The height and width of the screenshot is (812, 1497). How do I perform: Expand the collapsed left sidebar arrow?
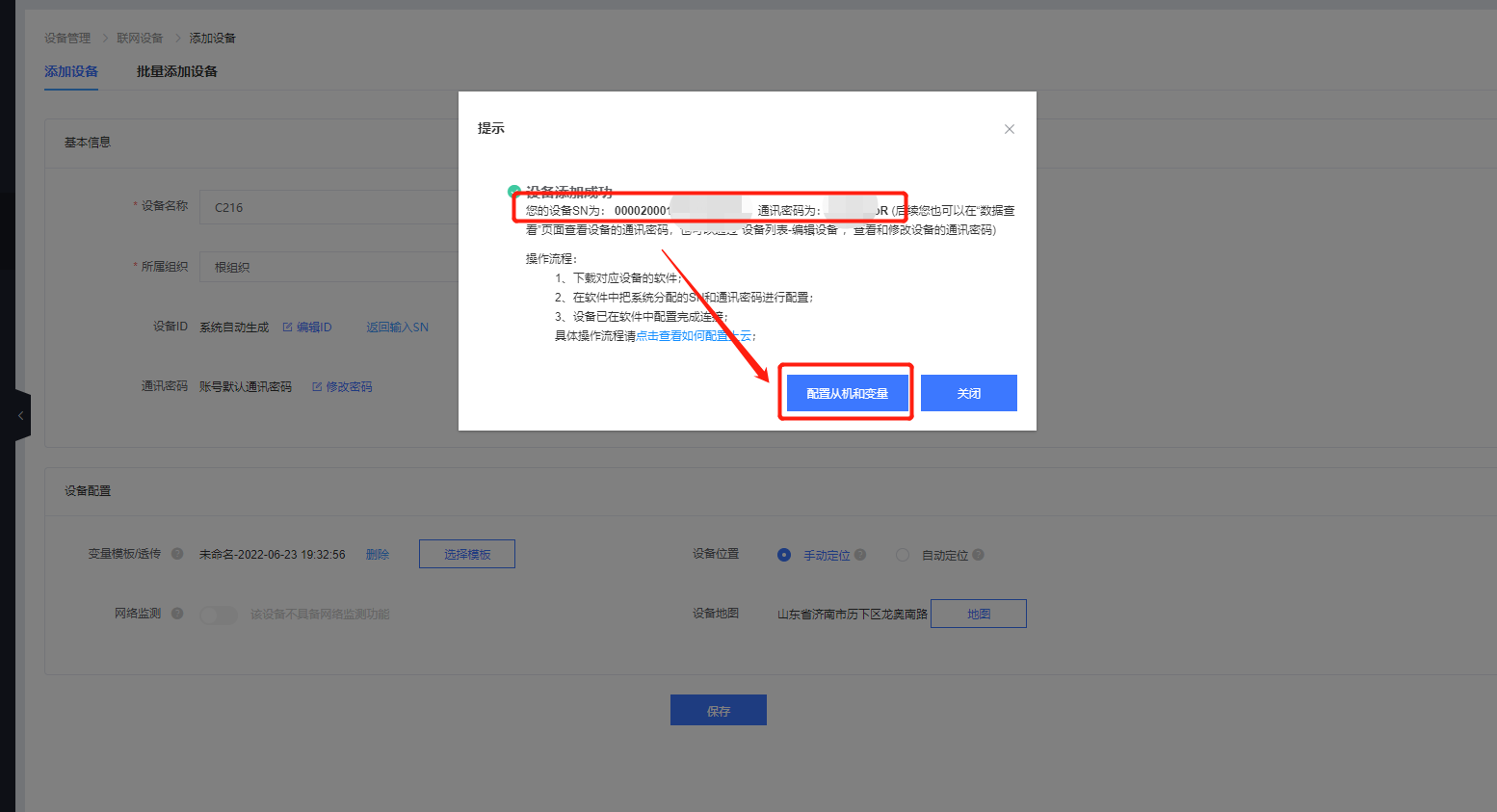[20, 416]
